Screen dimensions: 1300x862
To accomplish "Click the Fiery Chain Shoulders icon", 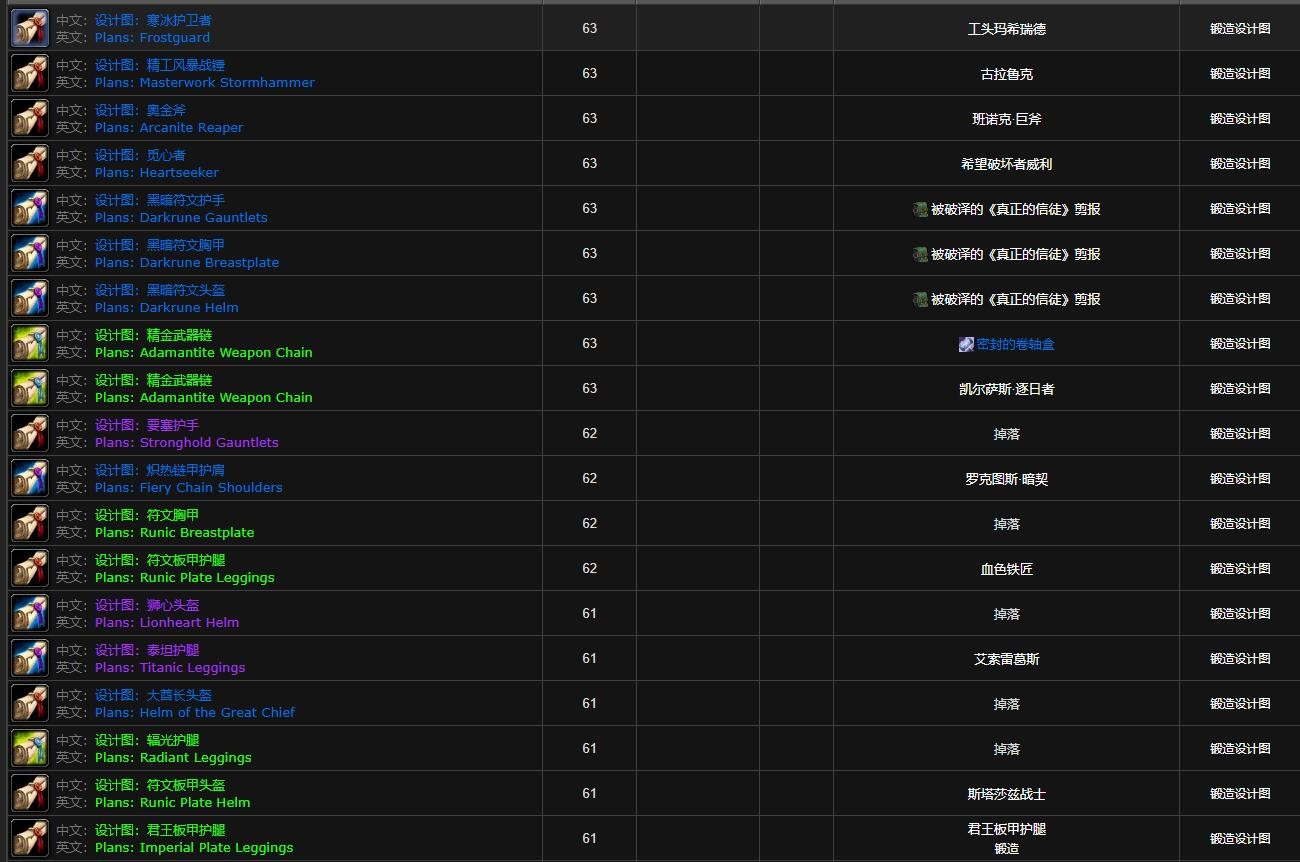I will point(30,479).
